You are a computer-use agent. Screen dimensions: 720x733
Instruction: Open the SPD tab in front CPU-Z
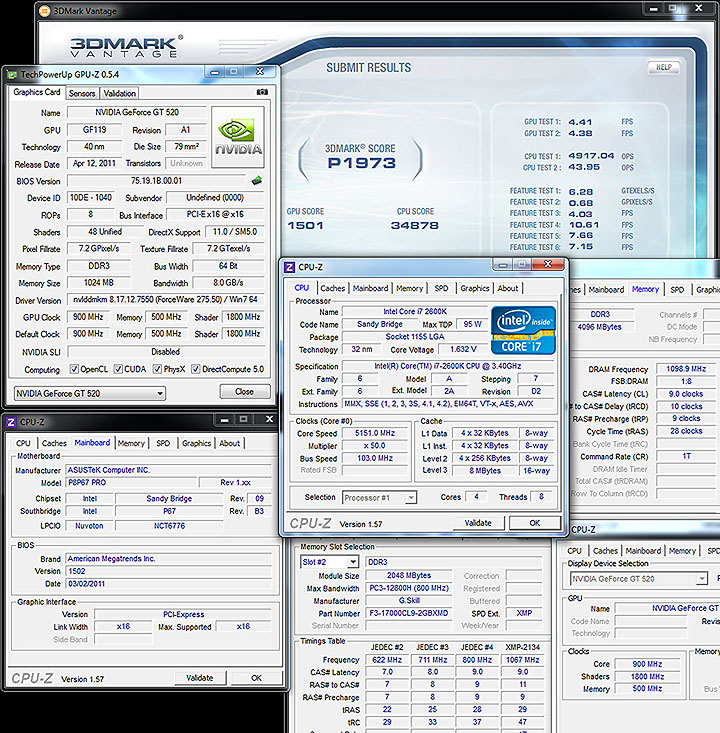pos(441,288)
